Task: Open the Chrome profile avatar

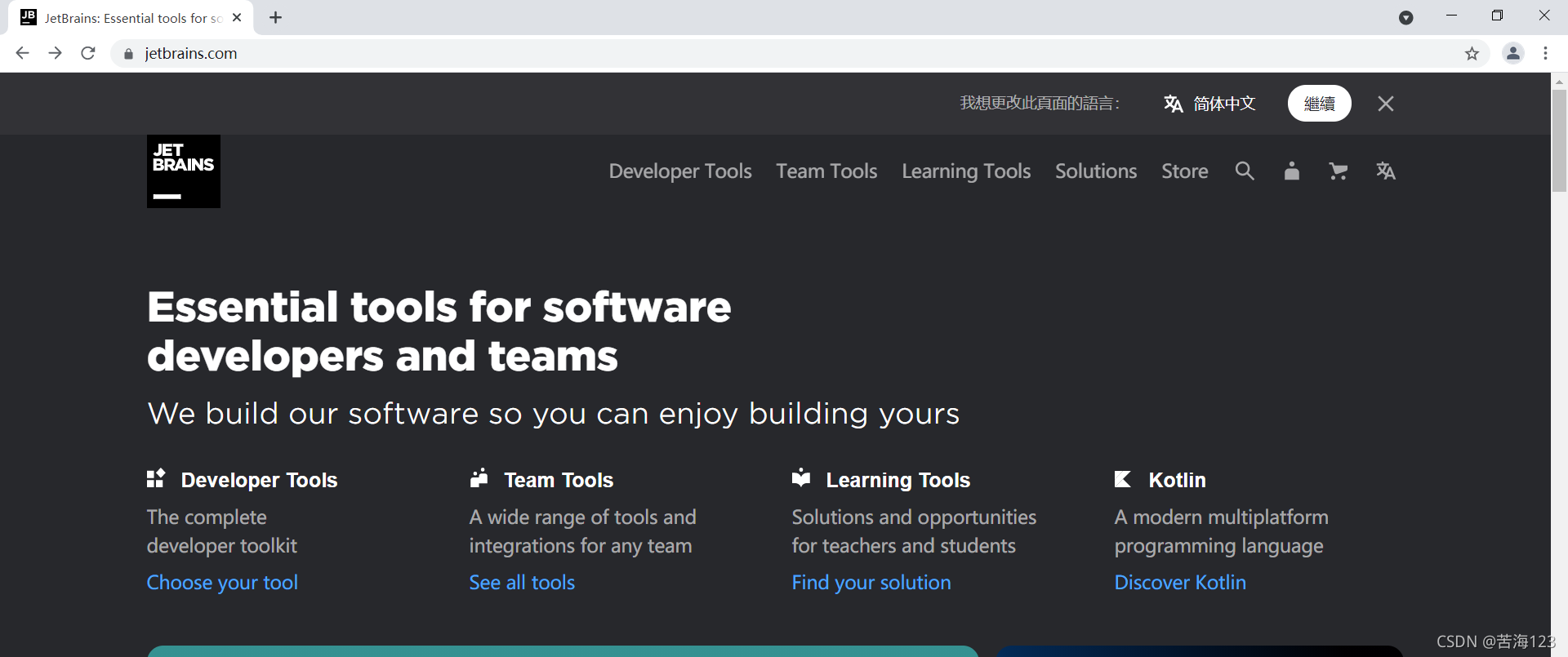Action: [1513, 53]
